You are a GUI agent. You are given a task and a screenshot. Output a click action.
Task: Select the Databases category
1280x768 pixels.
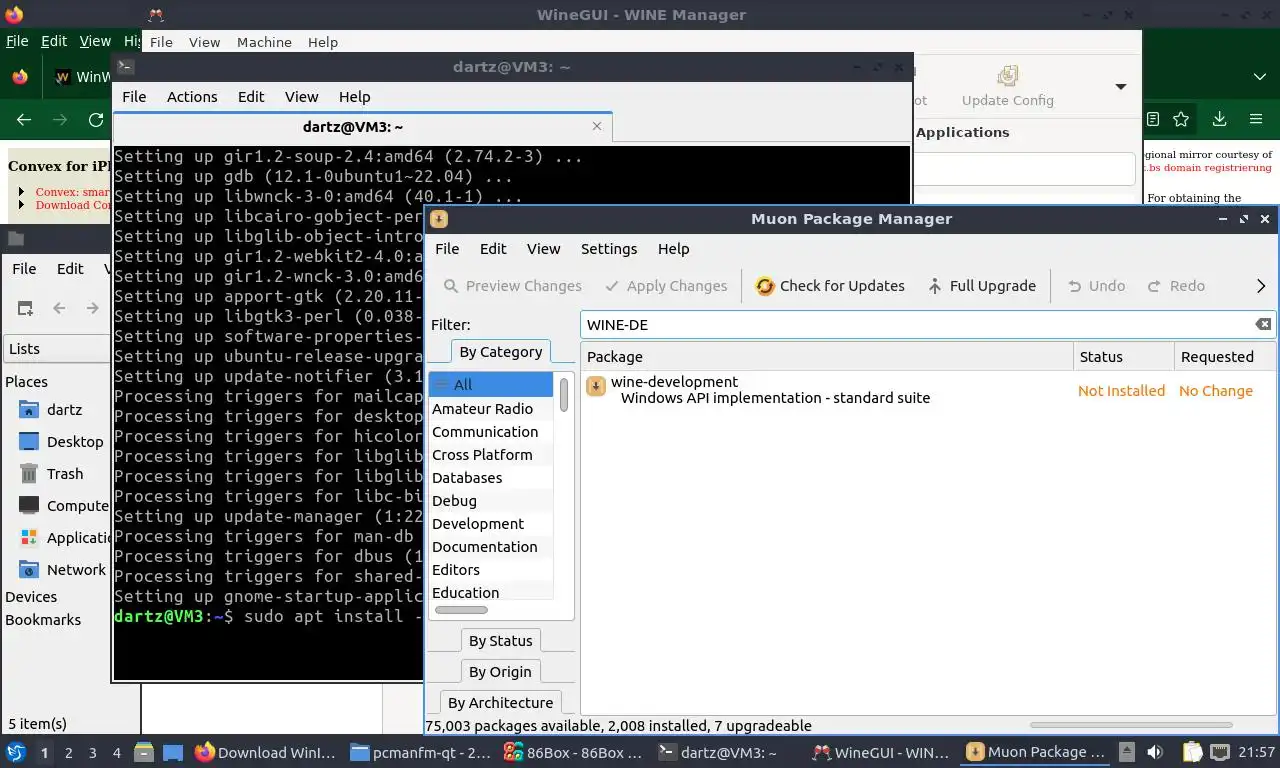(x=490, y=478)
